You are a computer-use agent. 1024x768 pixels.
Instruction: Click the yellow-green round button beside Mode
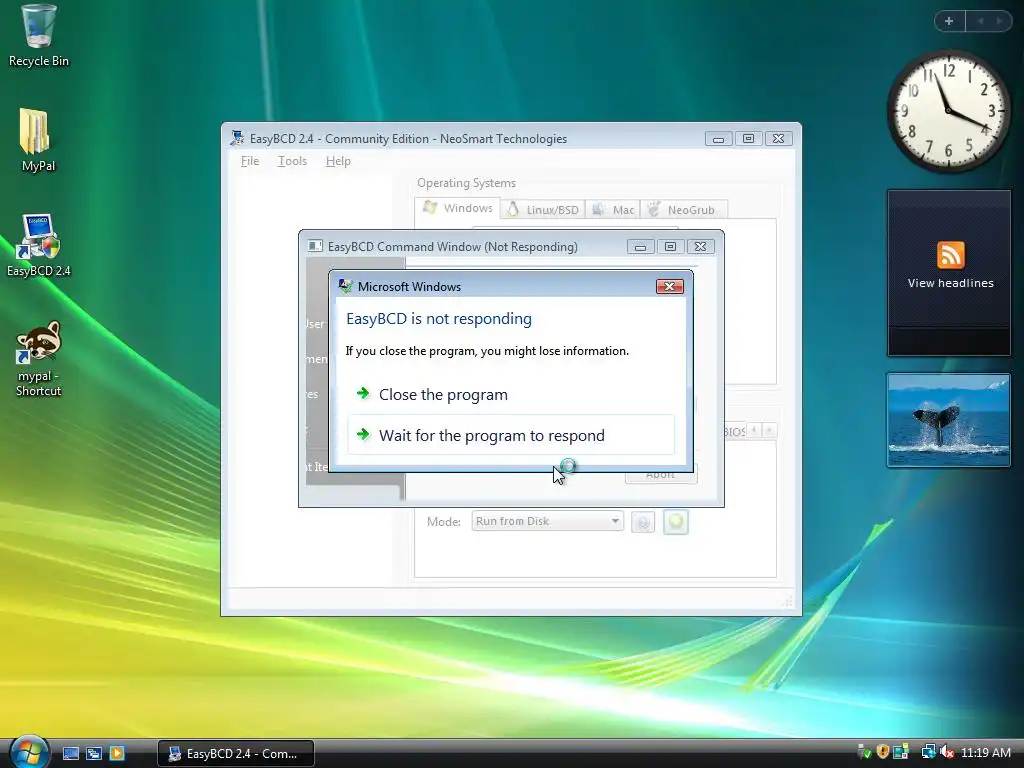tap(676, 522)
